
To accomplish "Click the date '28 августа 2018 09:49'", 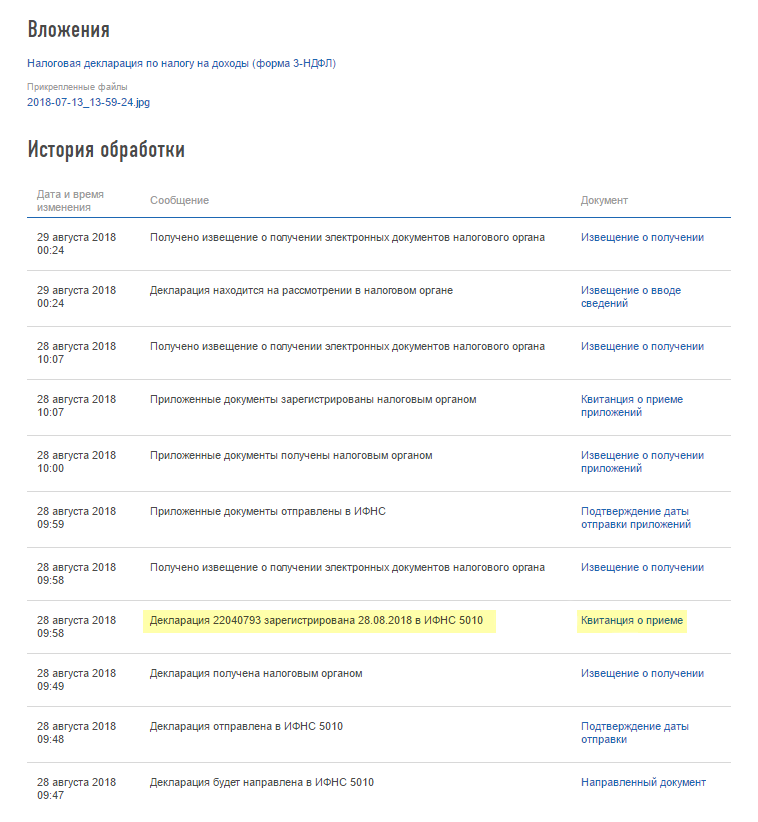I will pyautogui.click(x=77, y=680).
